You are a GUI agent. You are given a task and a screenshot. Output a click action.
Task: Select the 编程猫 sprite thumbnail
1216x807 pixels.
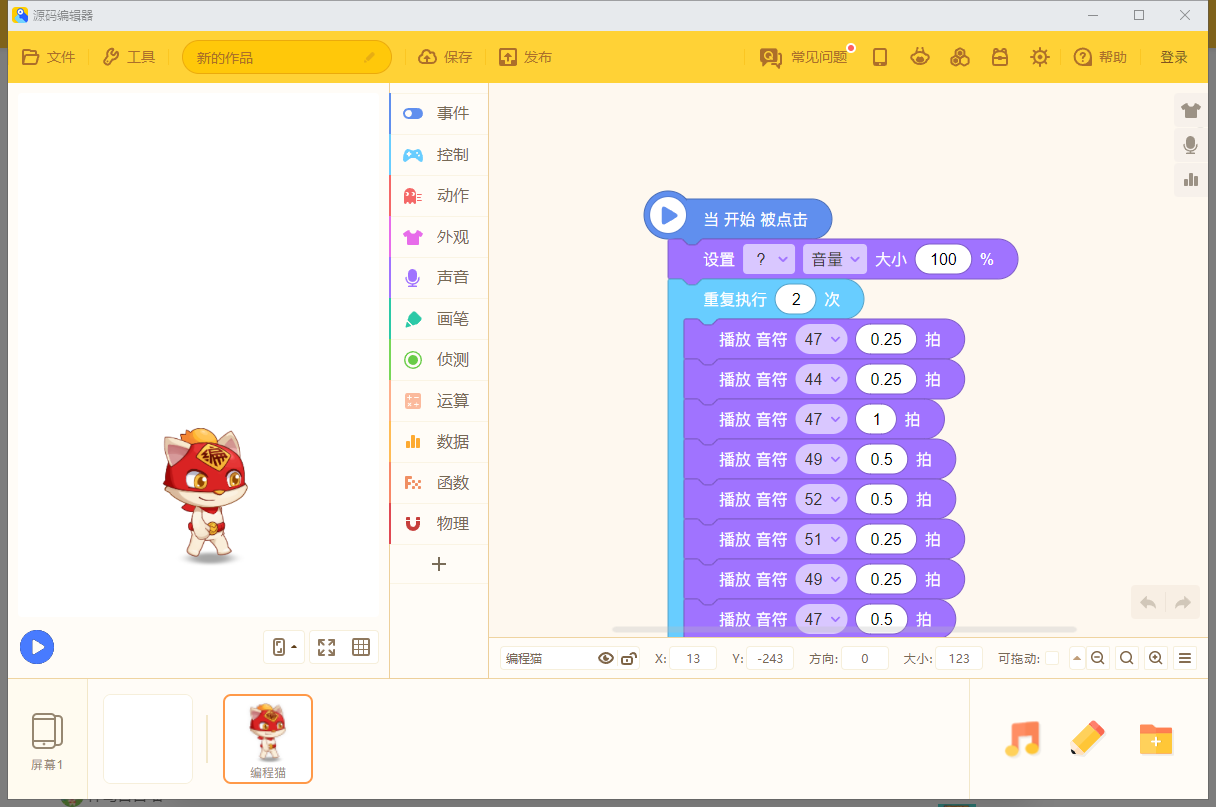coord(268,739)
